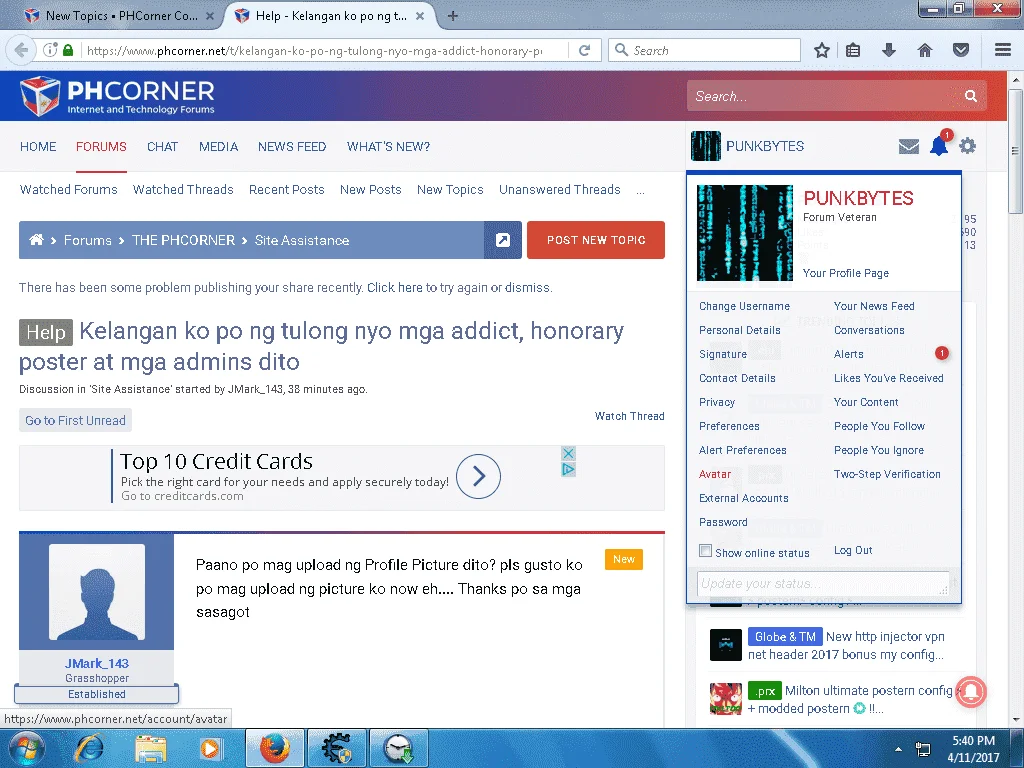Click the ad's circular arrow button

(x=478, y=476)
